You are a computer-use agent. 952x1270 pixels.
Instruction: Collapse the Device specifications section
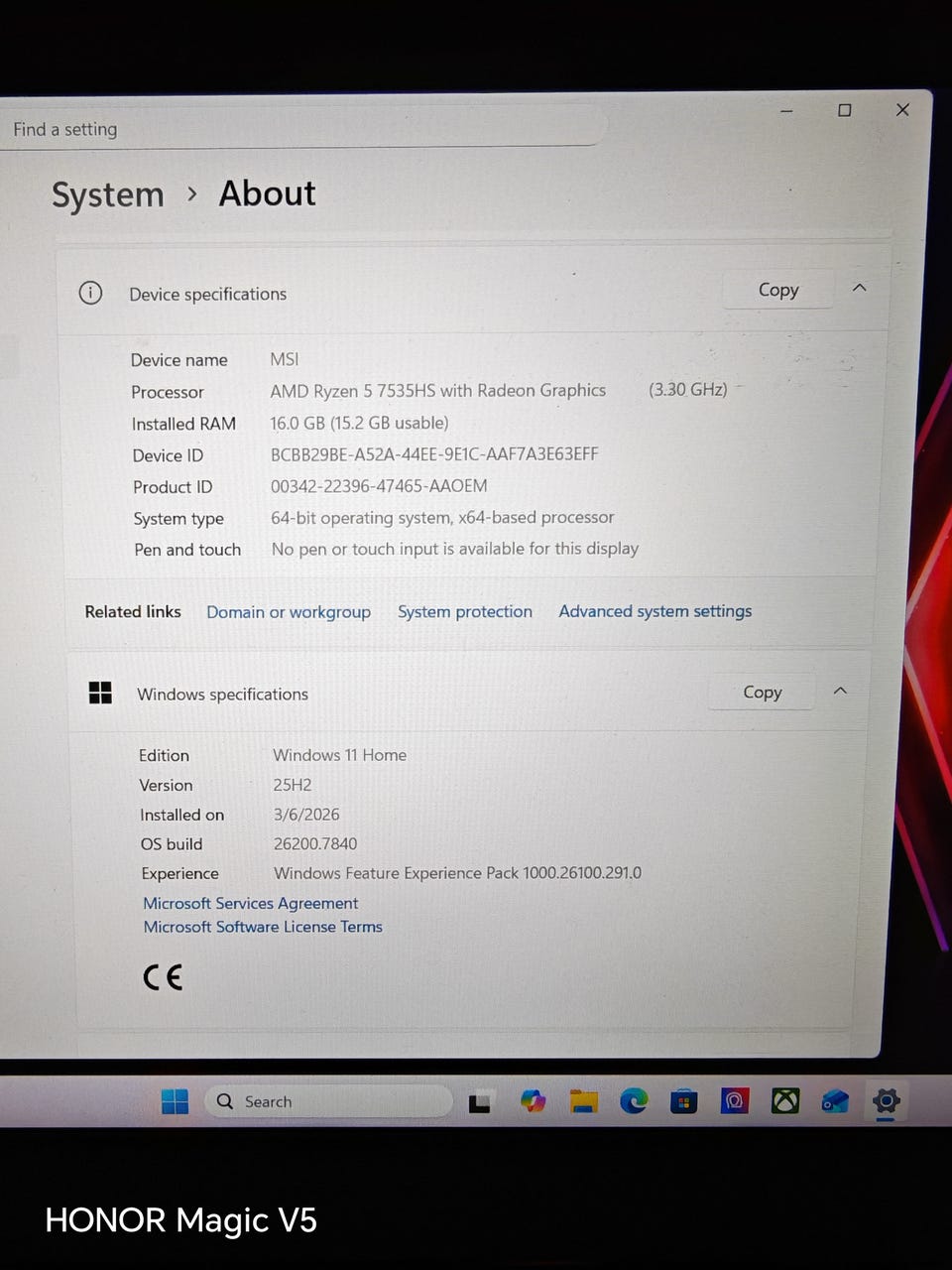(x=860, y=288)
